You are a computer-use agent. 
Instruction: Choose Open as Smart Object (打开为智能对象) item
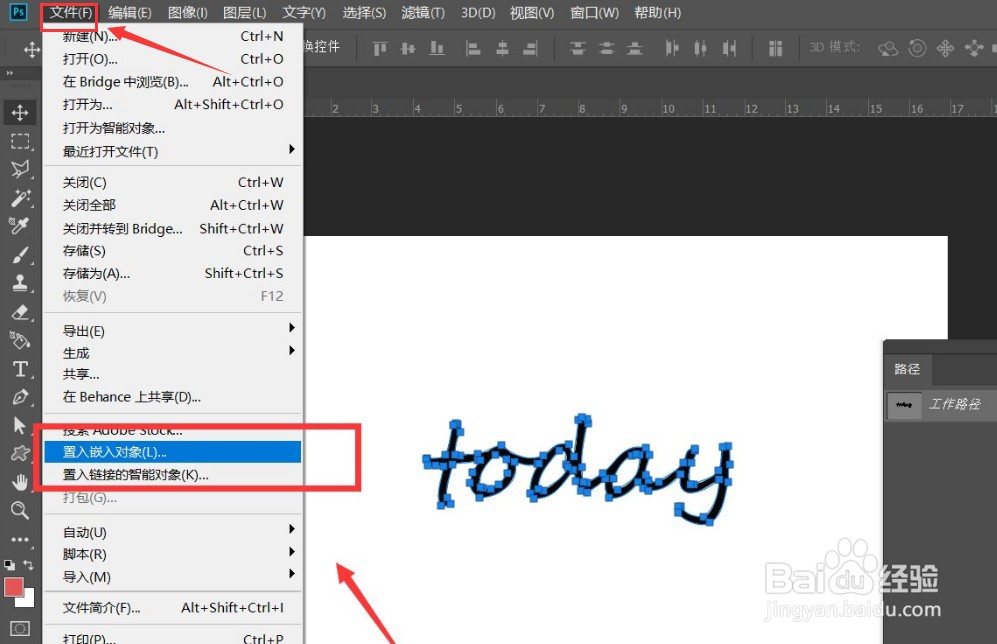pyautogui.click(x=173, y=128)
